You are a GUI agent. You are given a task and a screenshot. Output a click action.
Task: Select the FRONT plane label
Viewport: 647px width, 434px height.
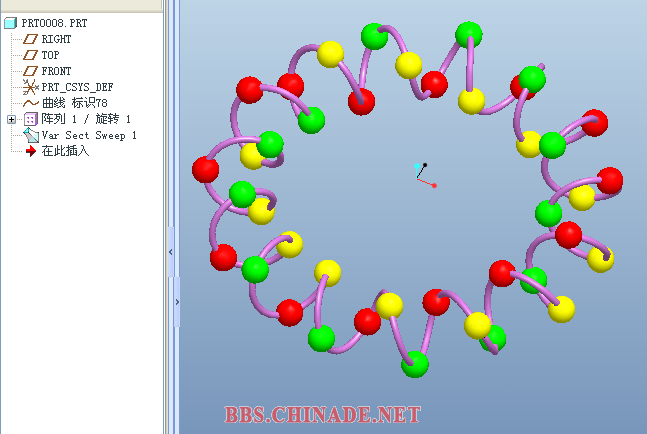56,71
